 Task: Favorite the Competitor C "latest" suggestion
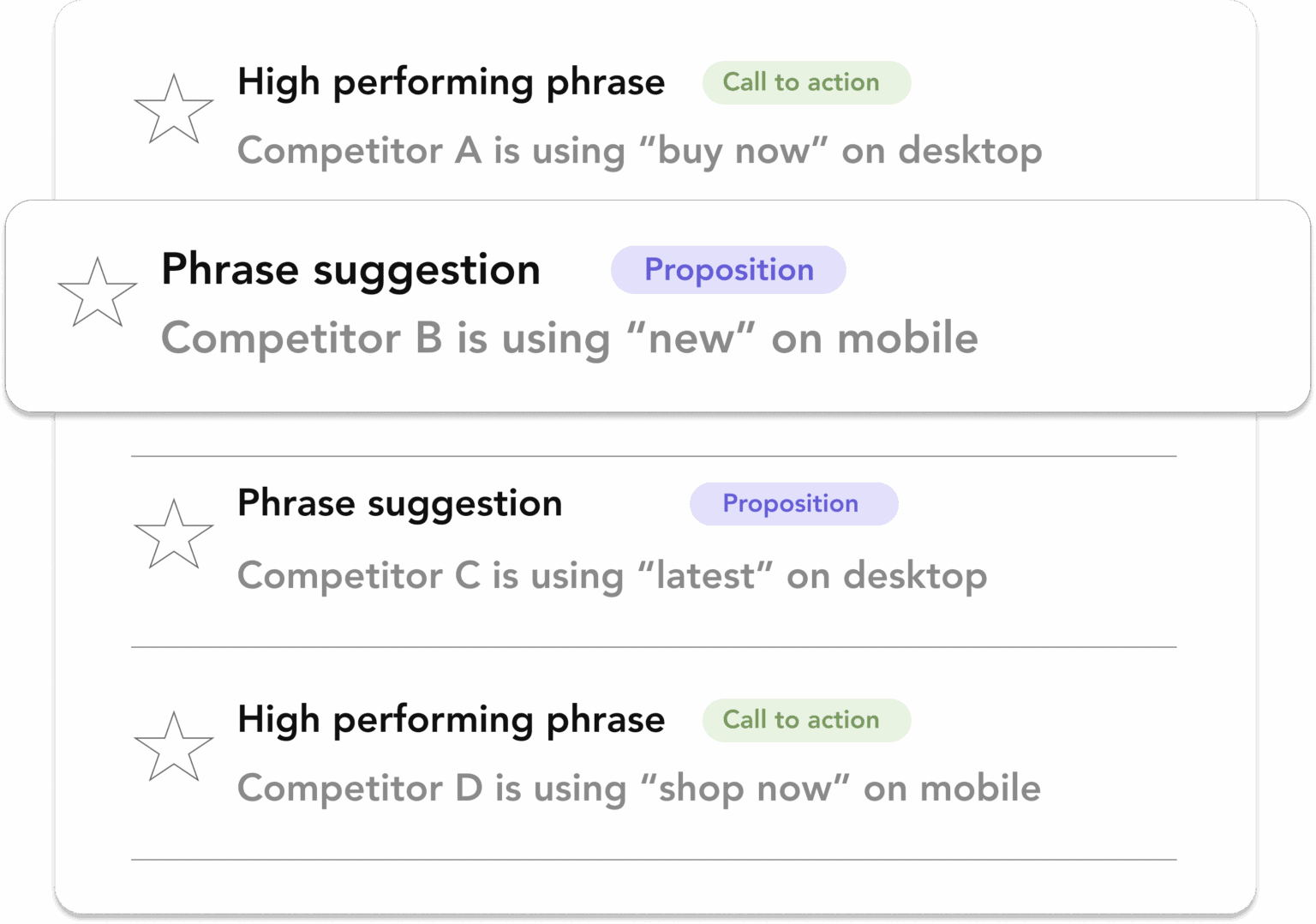[174, 534]
